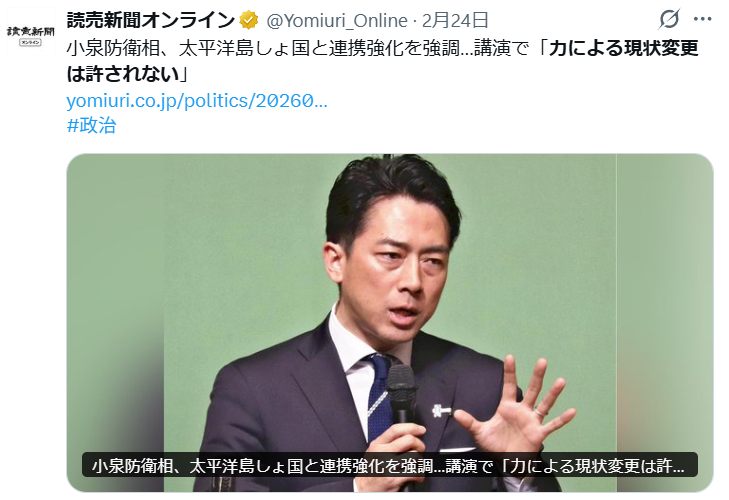This screenshot has height=500, width=729.
Task: Open the yomiuri.co.jp/politics article link
Action: (x=197, y=100)
